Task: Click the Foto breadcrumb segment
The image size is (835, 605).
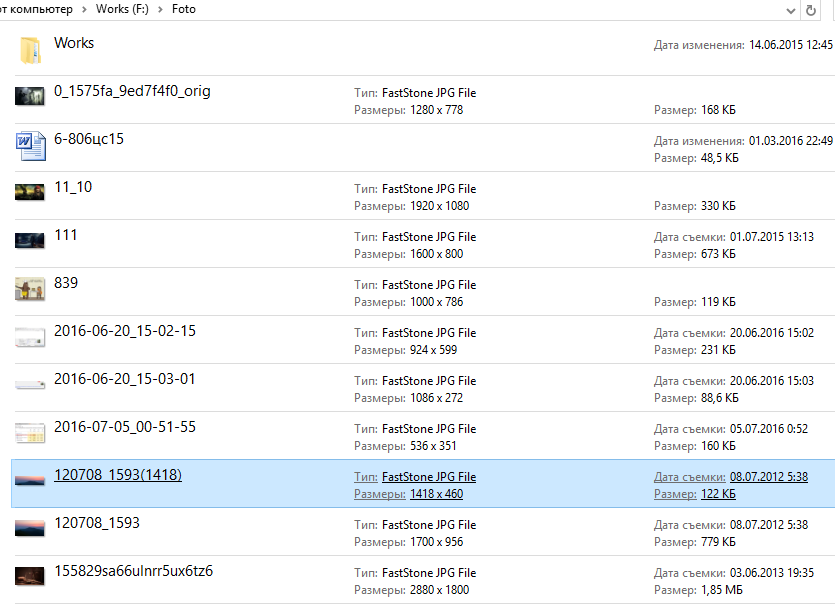Action: tap(183, 9)
